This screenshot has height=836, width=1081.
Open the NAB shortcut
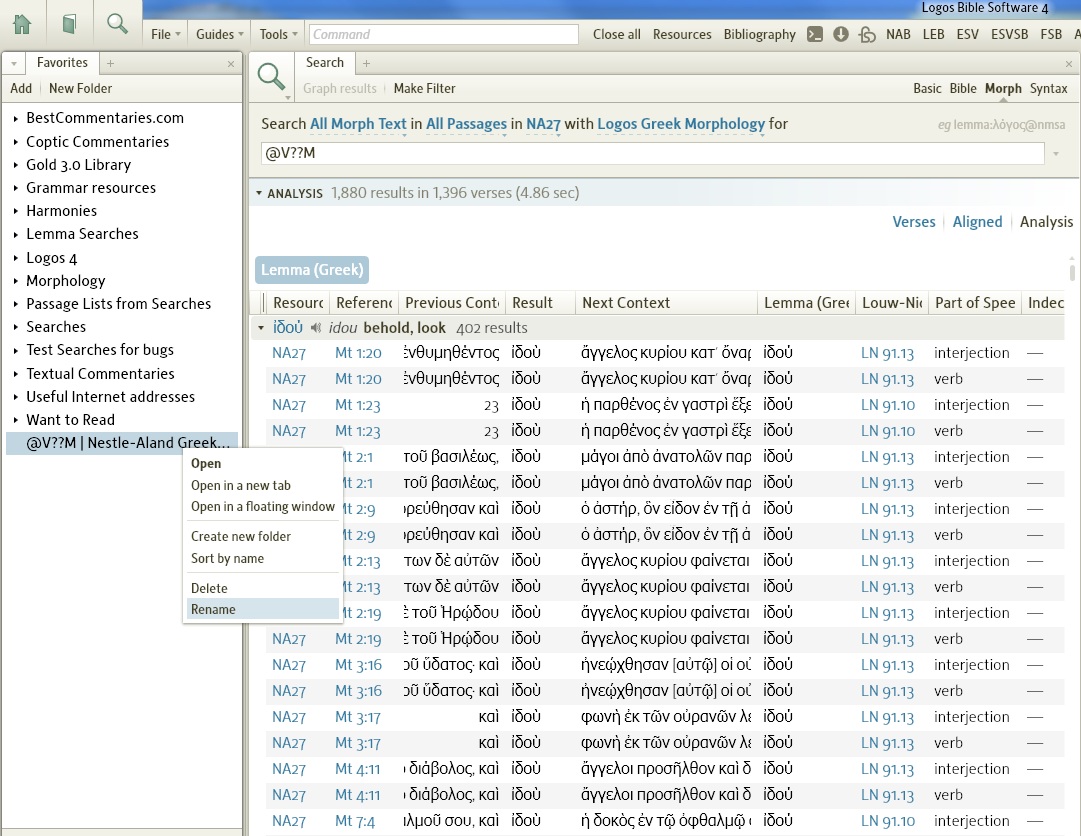[898, 34]
